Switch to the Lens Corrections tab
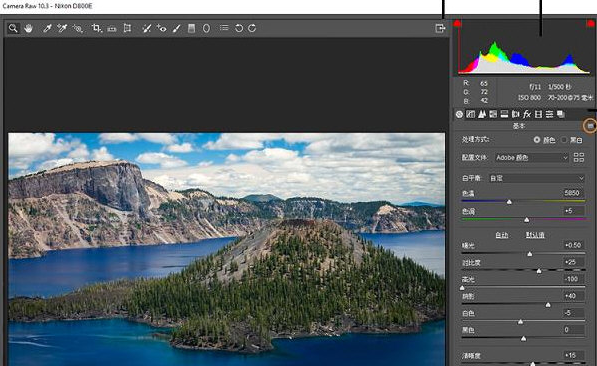The height and width of the screenshot is (366, 597). pos(516,114)
